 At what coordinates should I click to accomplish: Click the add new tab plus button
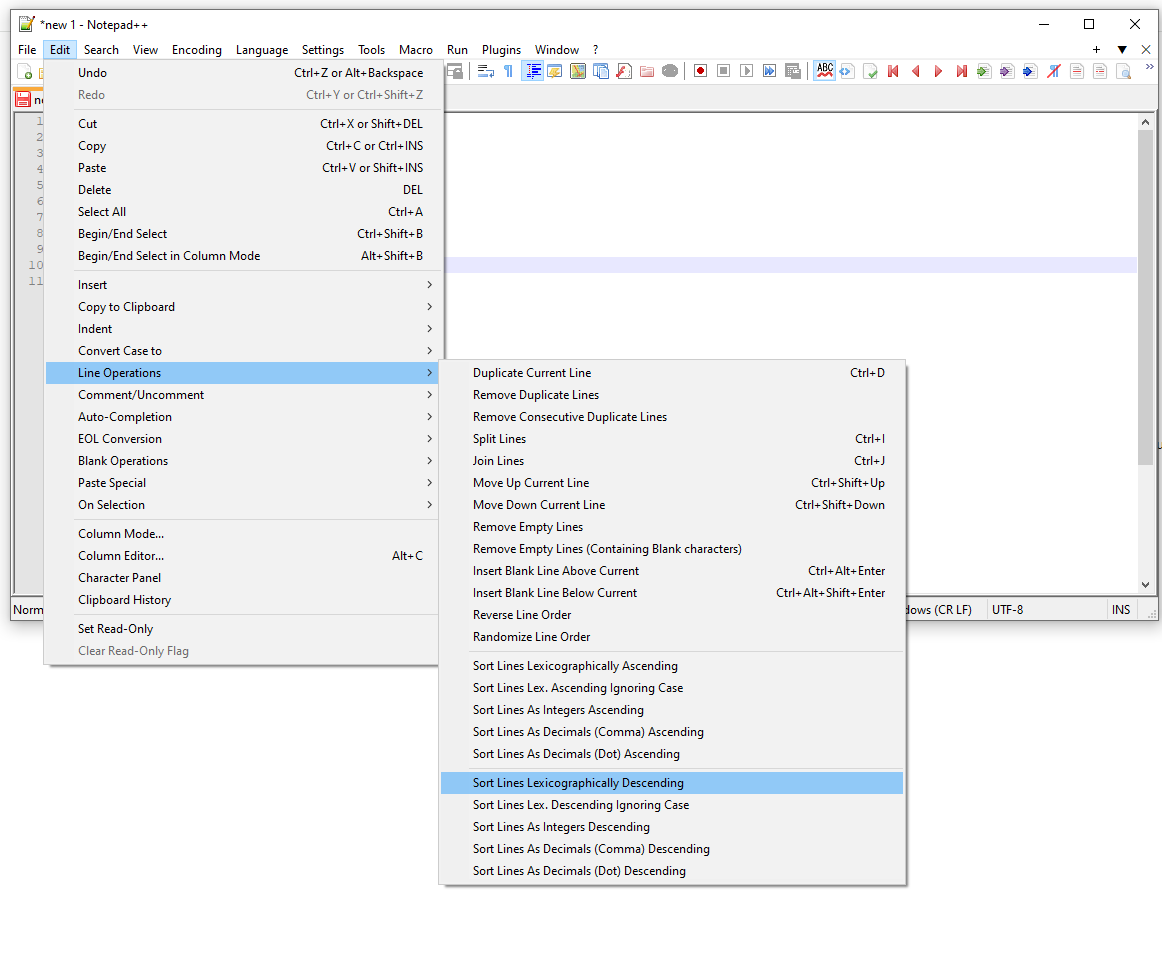click(x=1096, y=50)
